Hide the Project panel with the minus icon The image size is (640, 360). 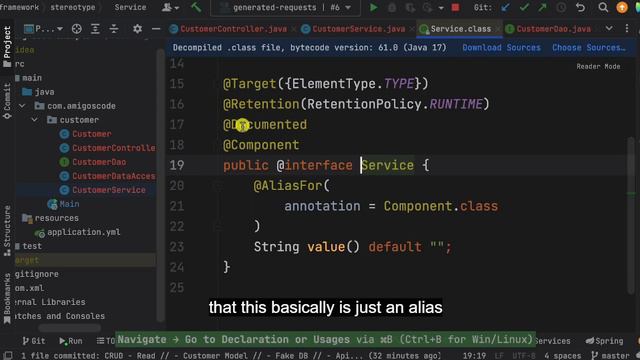click(156, 29)
